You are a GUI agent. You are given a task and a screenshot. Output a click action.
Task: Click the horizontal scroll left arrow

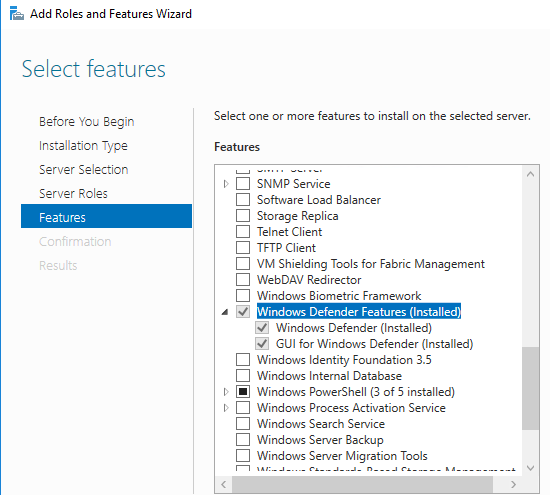point(223,484)
